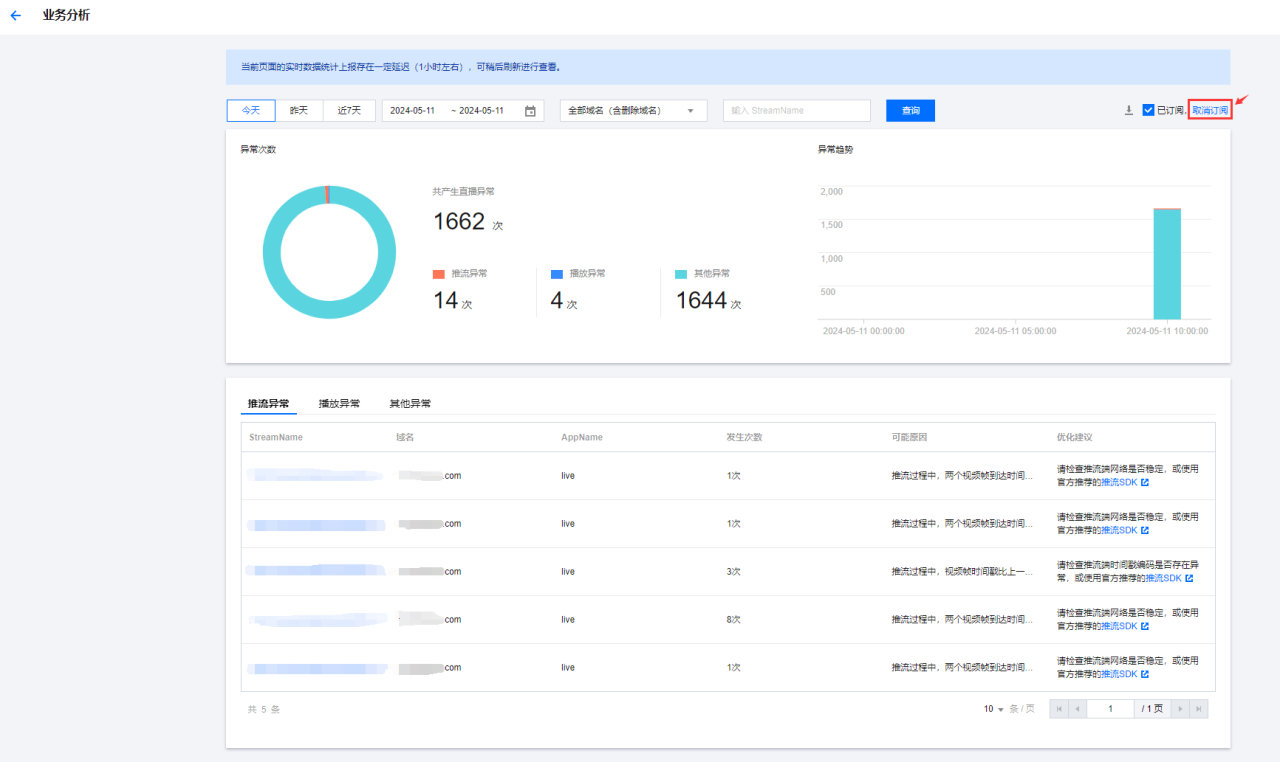1280x762 pixels.
Task: Jump to the last page of results
Action: (x=1199, y=709)
